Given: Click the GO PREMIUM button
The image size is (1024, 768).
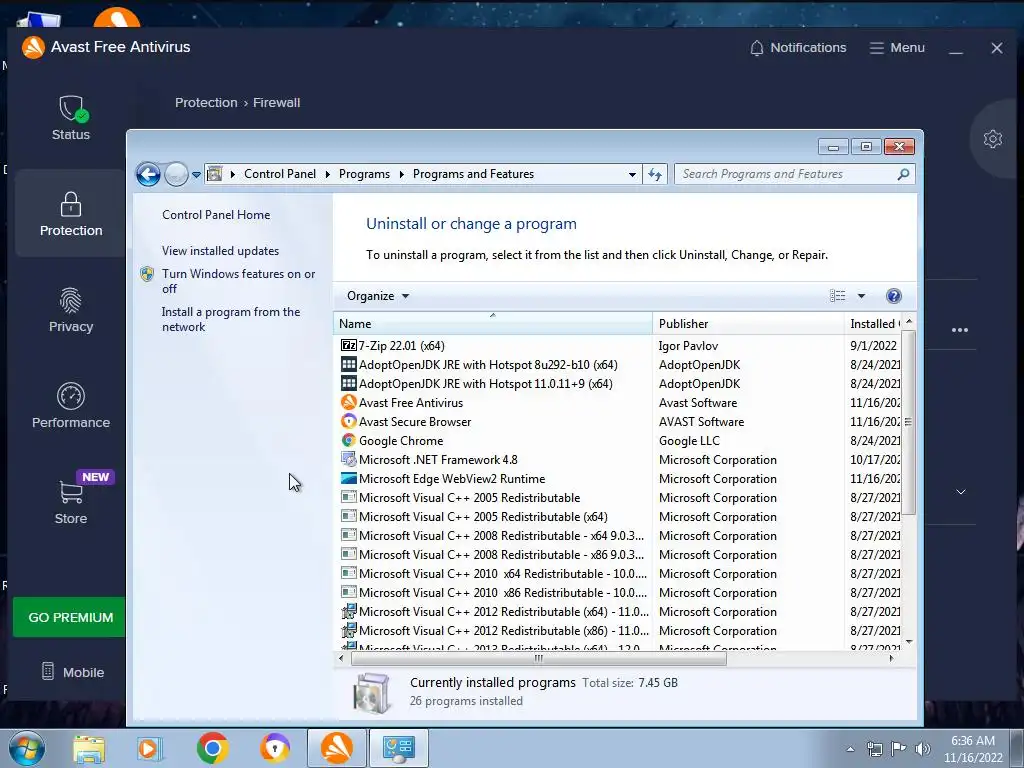Looking at the screenshot, I should click(x=69, y=617).
